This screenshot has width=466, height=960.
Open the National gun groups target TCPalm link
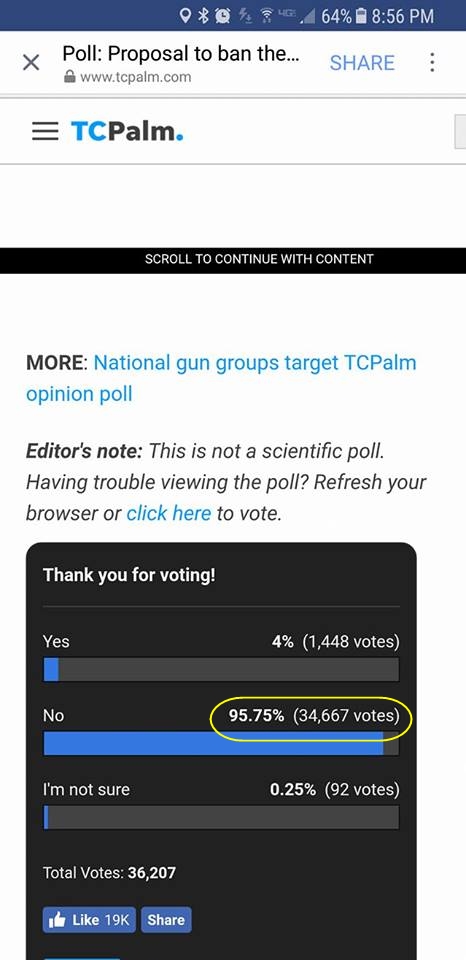click(221, 378)
